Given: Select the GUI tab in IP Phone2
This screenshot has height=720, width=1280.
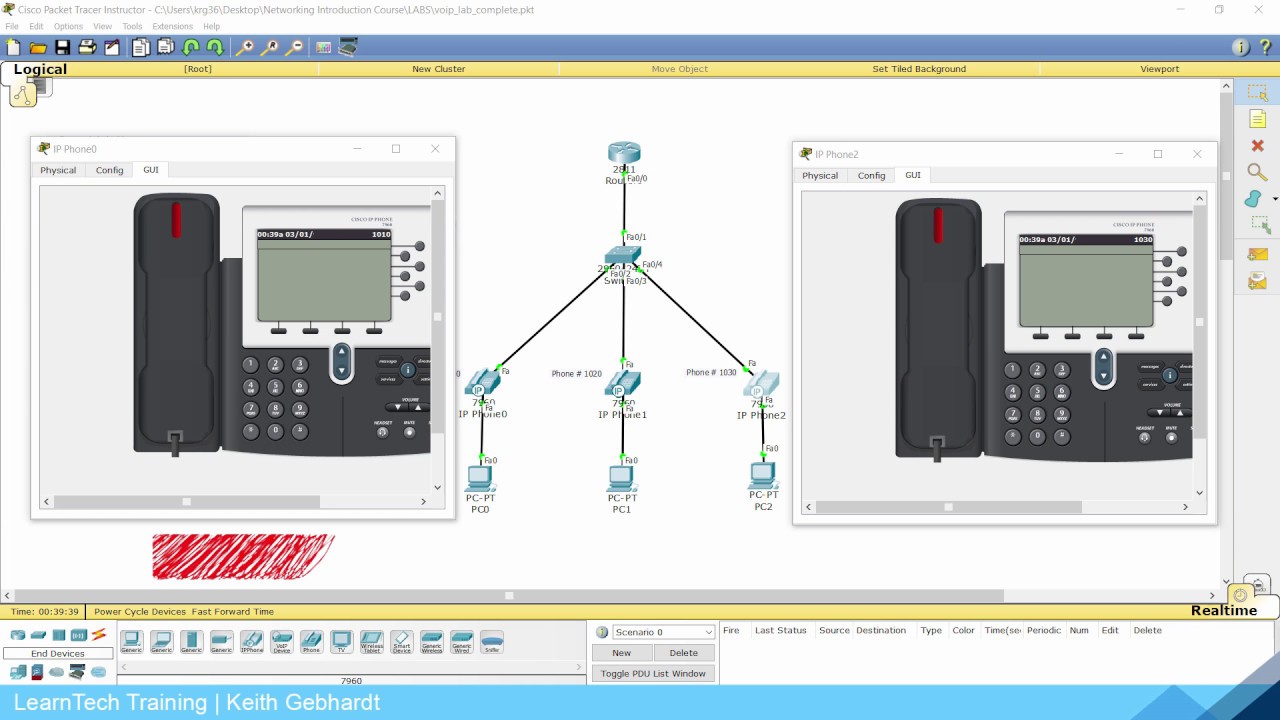Looking at the screenshot, I should point(913,175).
